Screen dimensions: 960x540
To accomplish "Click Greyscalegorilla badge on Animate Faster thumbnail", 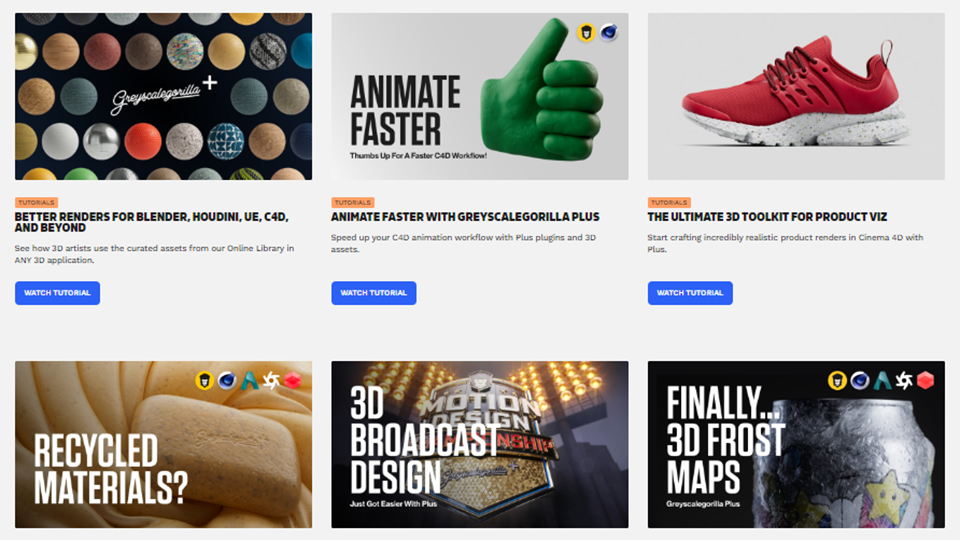I will 586,32.
